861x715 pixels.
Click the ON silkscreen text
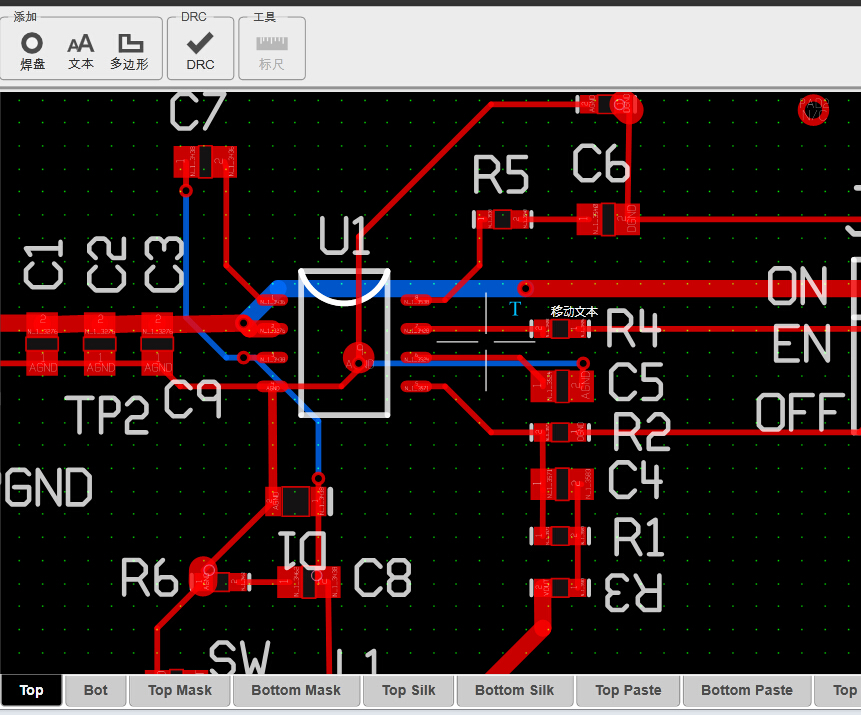click(797, 286)
